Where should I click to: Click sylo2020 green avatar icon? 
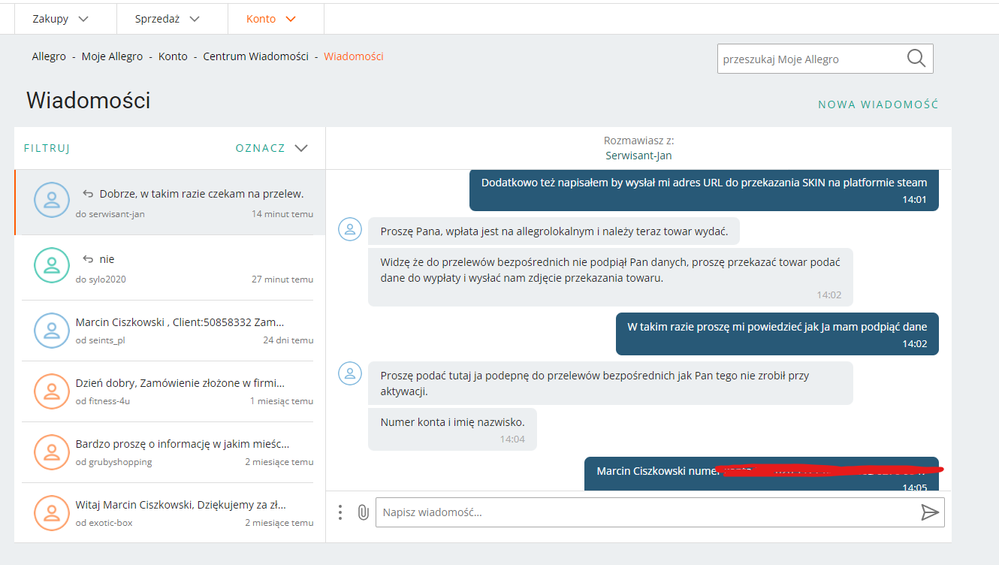52,265
